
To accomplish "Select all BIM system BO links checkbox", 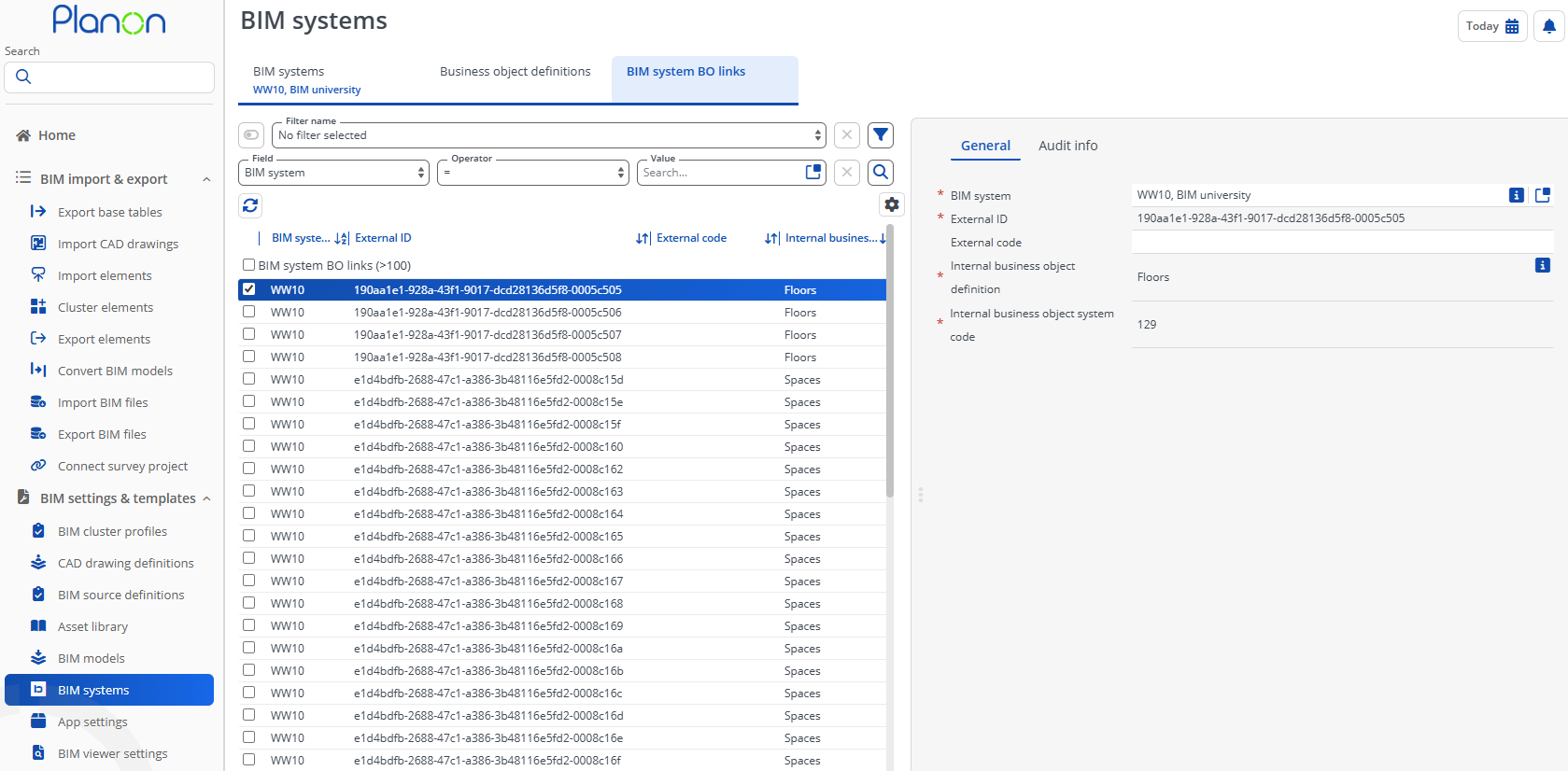I will click(248, 265).
